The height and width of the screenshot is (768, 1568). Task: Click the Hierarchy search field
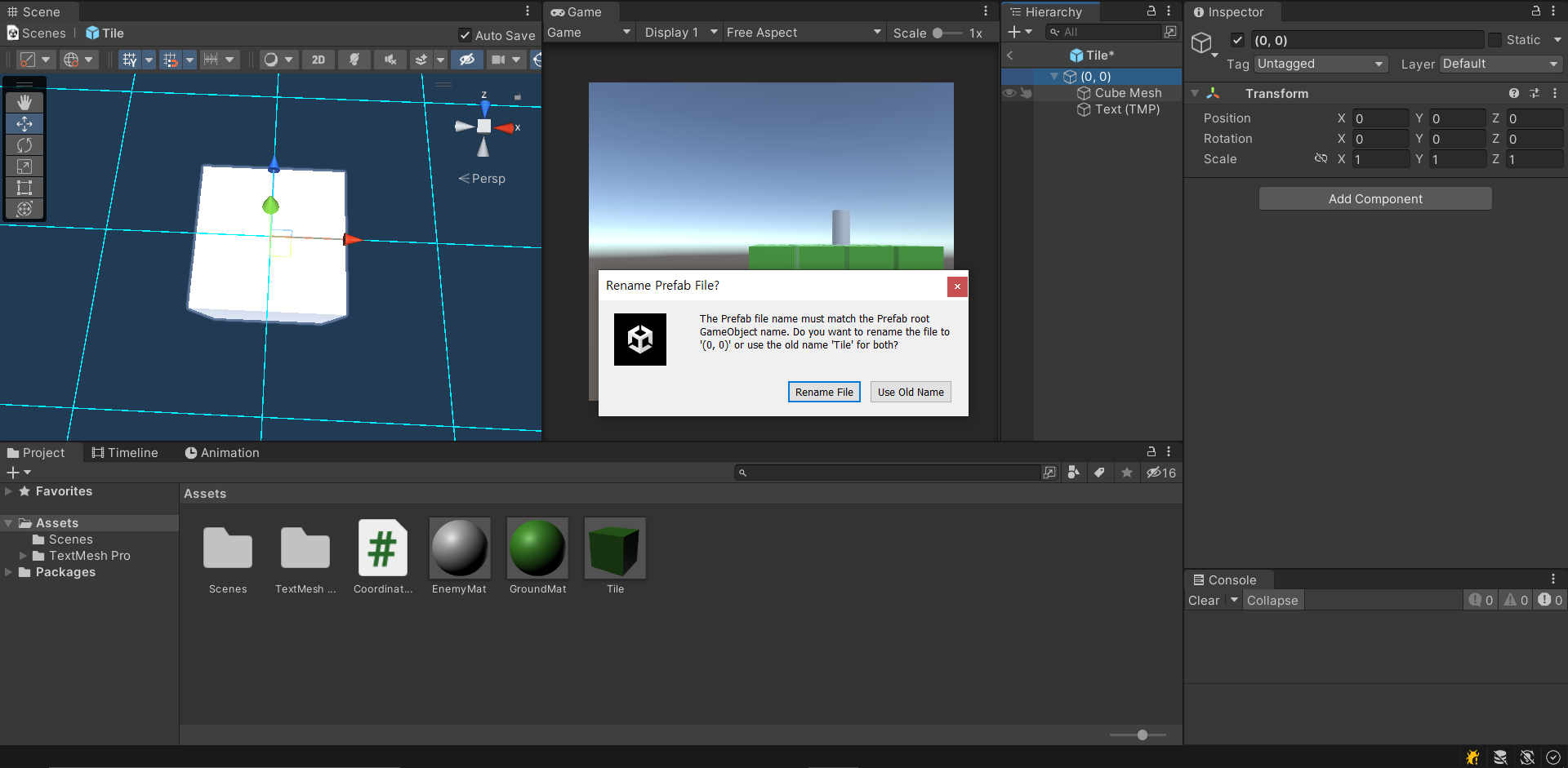pos(1104,32)
